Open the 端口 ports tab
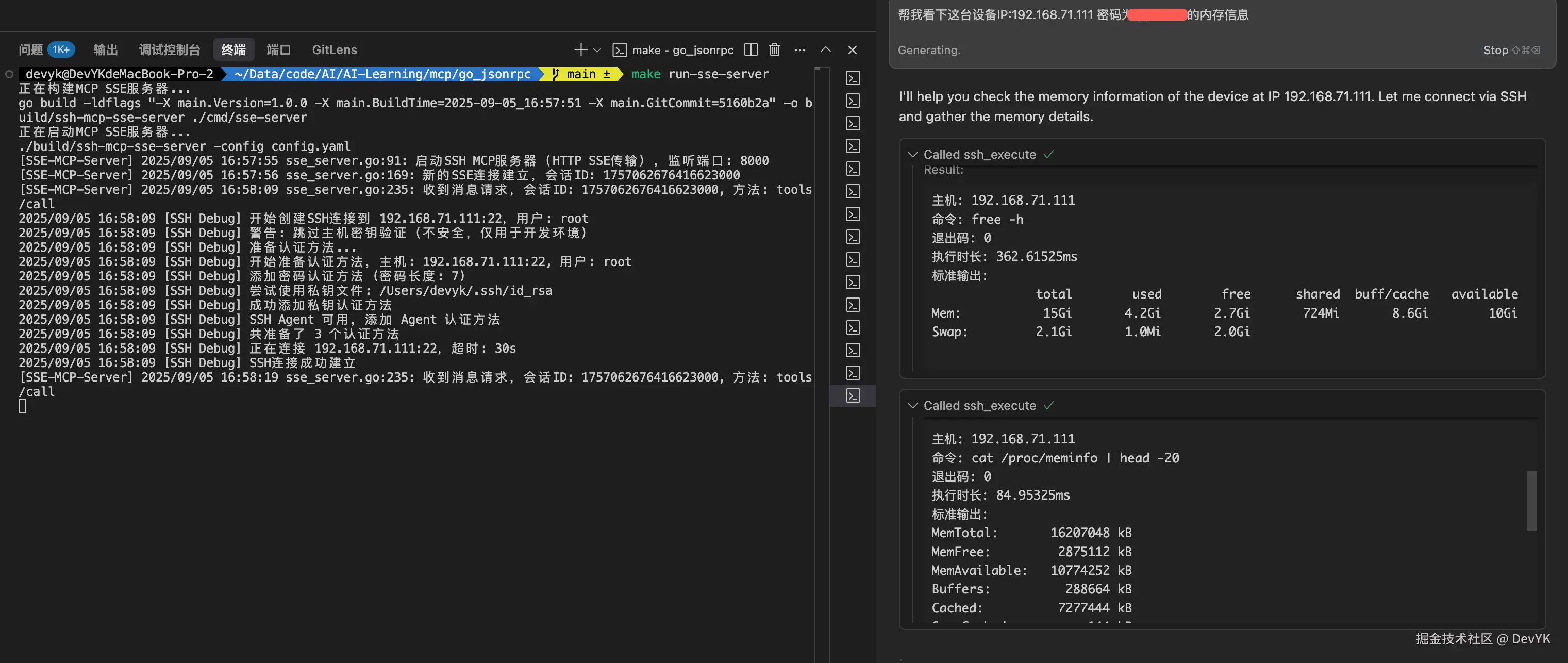The width and height of the screenshot is (1568, 663). click(x=279, y=50)
